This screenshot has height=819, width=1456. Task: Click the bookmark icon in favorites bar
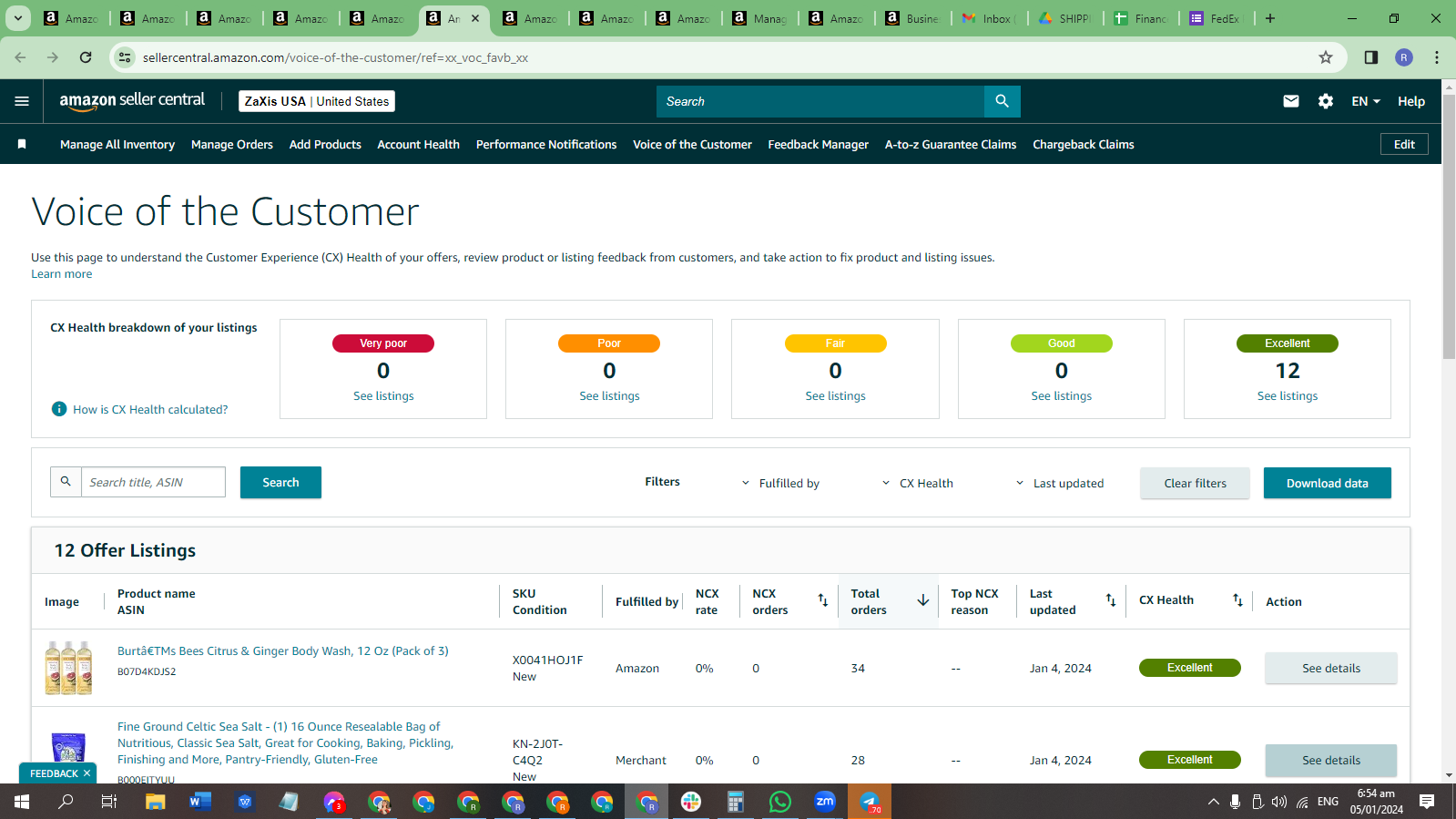click(22, 144)
